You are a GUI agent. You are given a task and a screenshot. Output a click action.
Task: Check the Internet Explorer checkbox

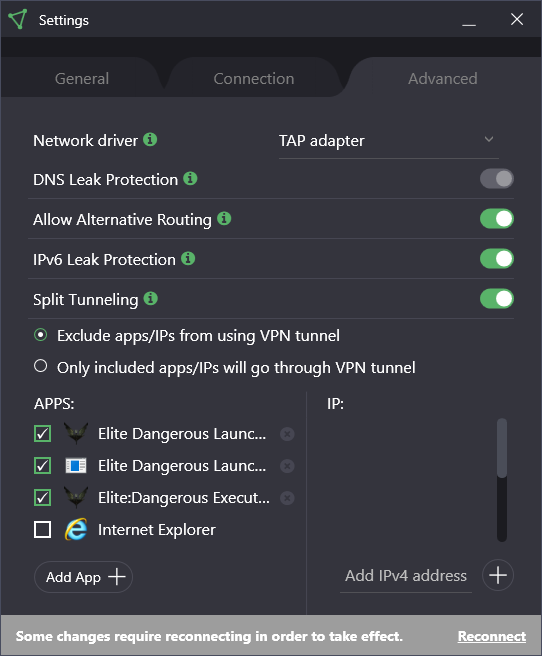42,530
